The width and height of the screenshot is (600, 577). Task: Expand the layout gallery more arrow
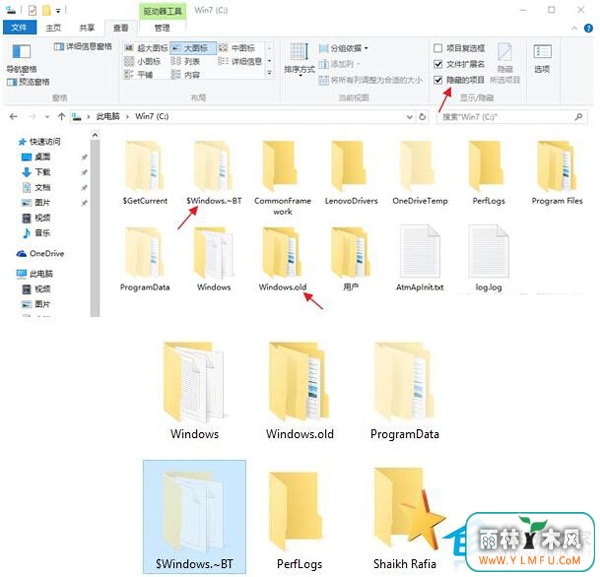tap(270, 73)
